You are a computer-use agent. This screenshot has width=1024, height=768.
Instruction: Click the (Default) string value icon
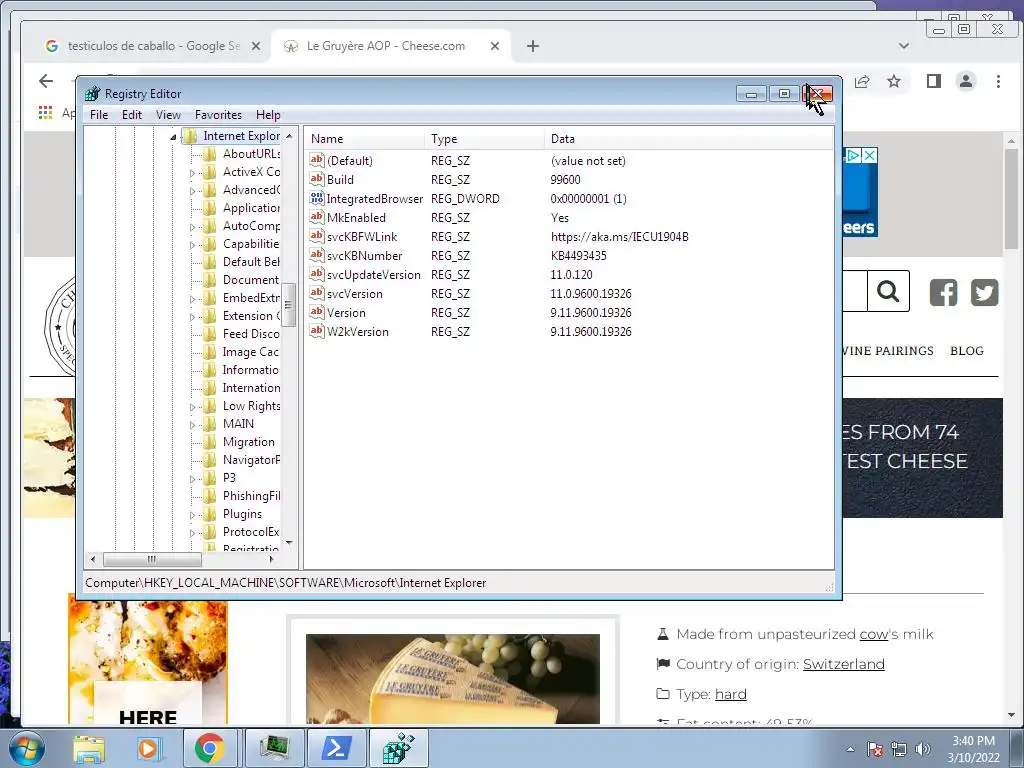(x=317, y=160)
